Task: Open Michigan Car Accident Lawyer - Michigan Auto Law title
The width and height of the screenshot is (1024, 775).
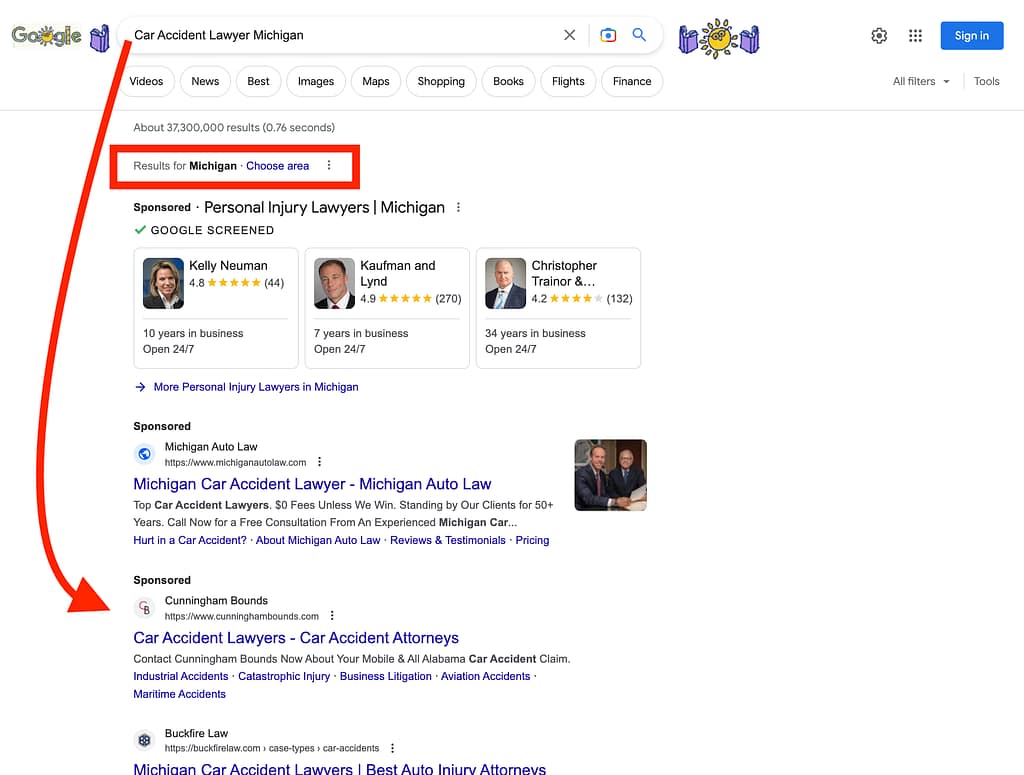Action: (312, 484)
